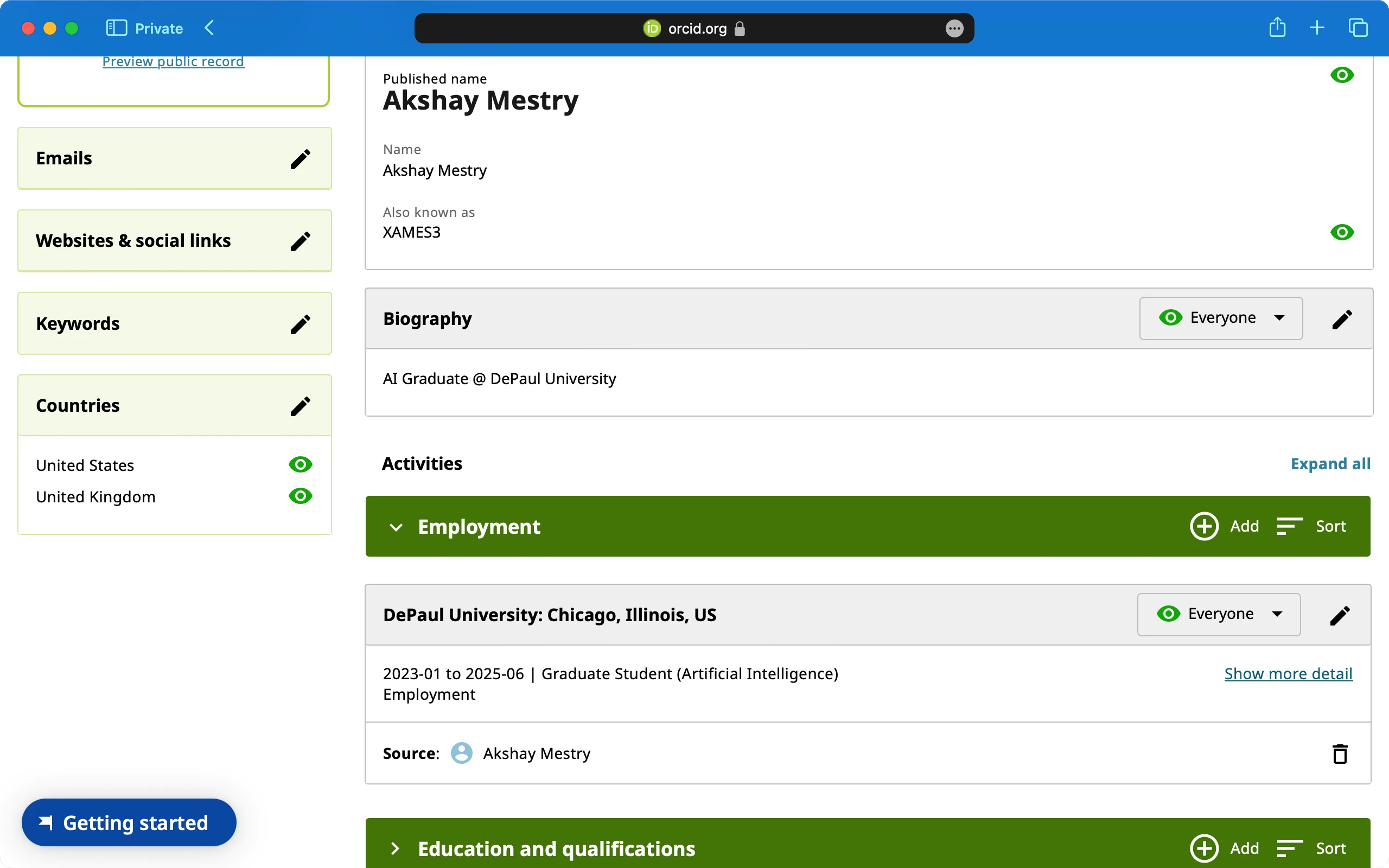Click the ORCID iD site icon
This screenshot has width=1389, height=868.
[x=652, y=28]
